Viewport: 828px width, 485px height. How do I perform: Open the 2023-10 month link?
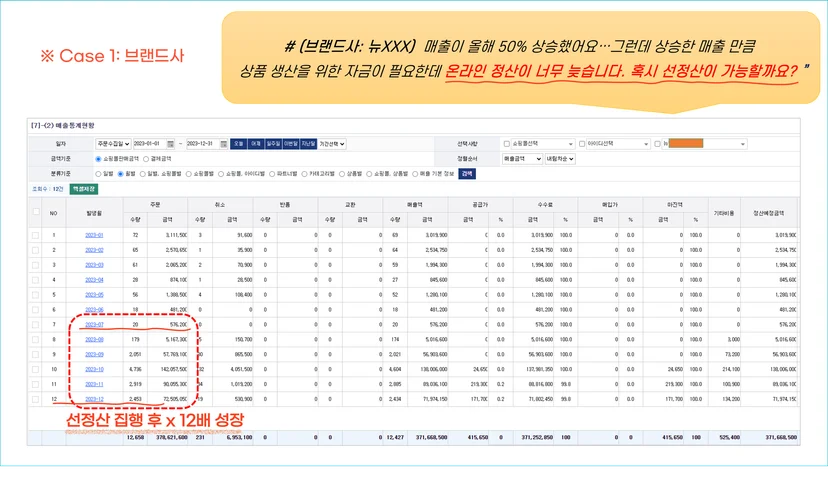pos(94,369)
